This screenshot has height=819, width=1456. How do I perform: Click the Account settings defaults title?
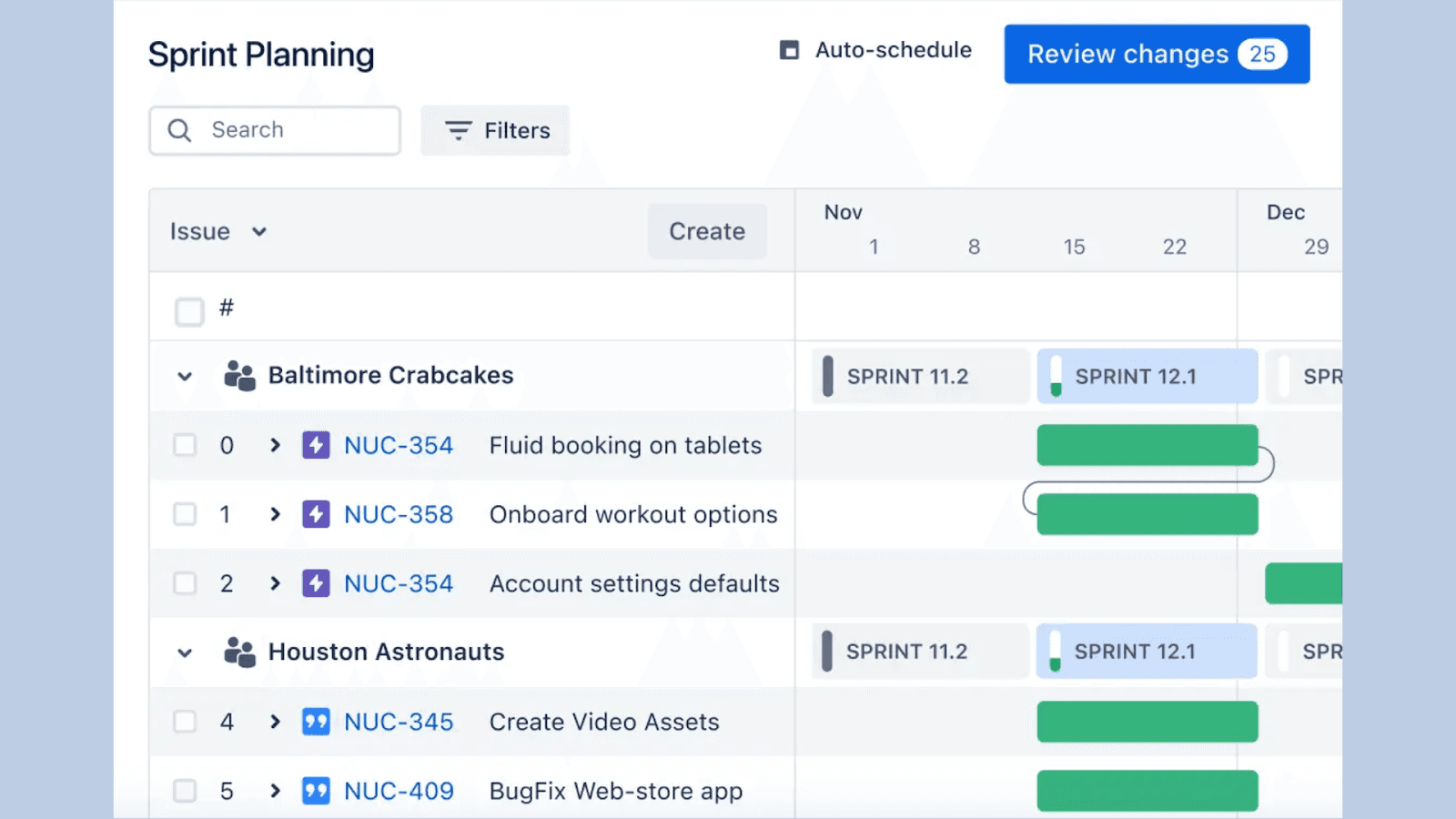click(x=634, y=583)
